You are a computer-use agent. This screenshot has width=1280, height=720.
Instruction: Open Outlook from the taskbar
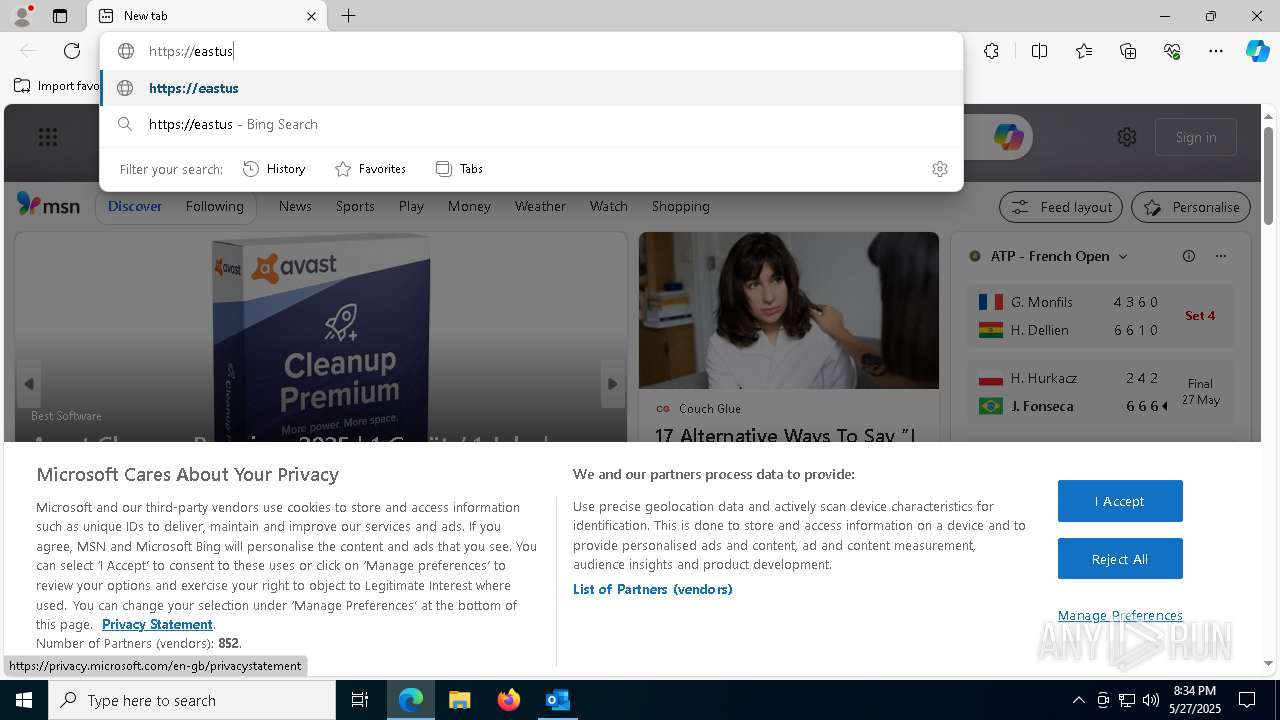[x=557, y=700]
